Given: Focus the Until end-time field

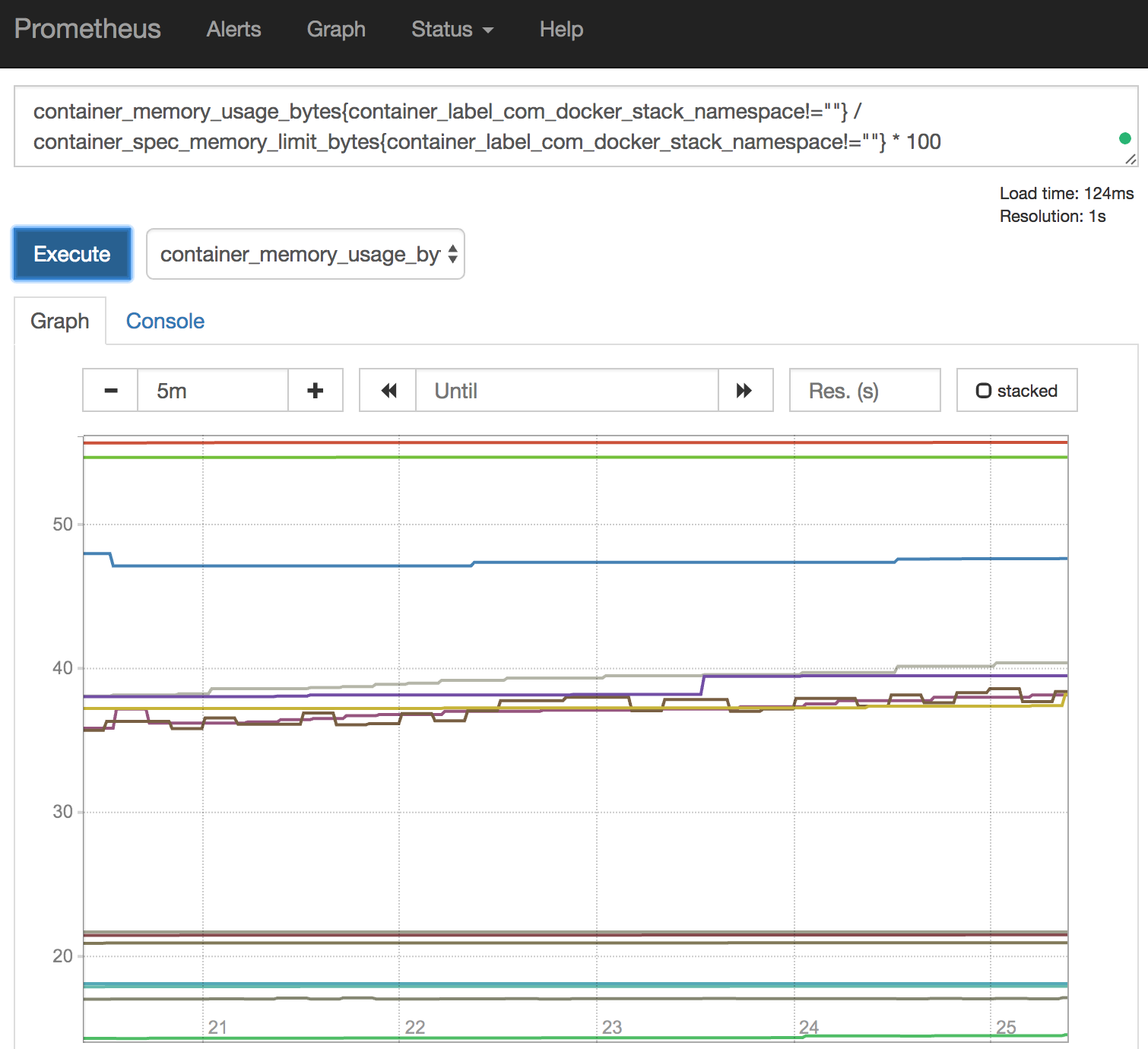Looking at the screenshot, I should click(x=566, y=391).
